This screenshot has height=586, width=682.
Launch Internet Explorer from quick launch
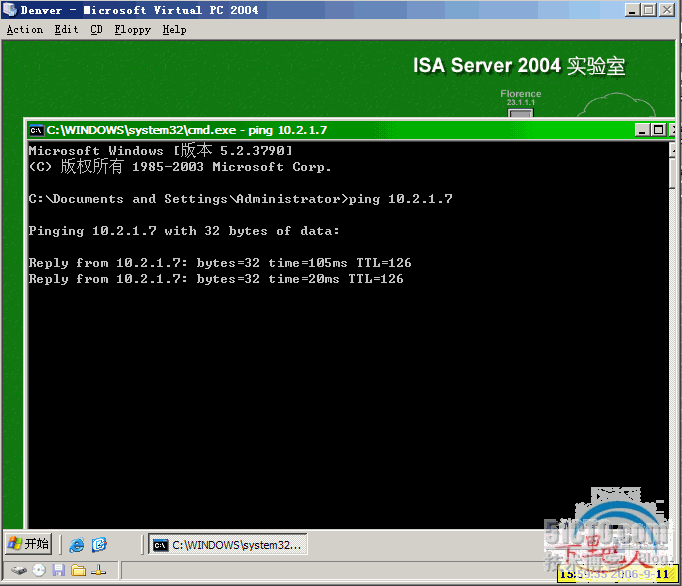(77, 545)
